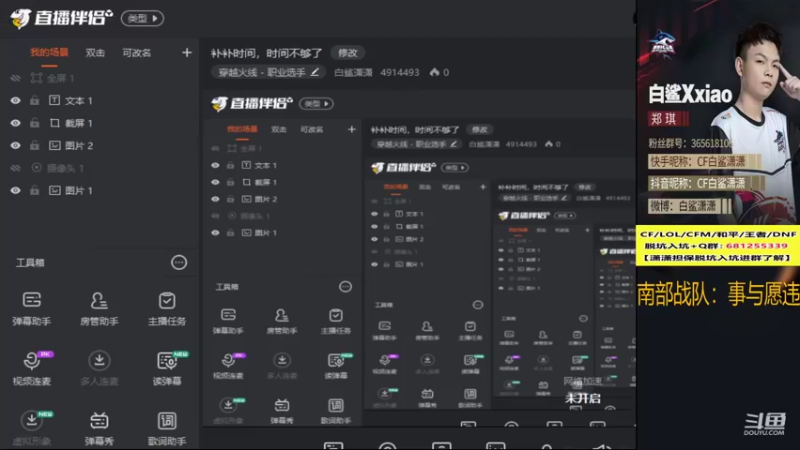Open the 弹幕助手 tool in main toolbox
This screenshot has width=800, height=450.
coord(32,308)
